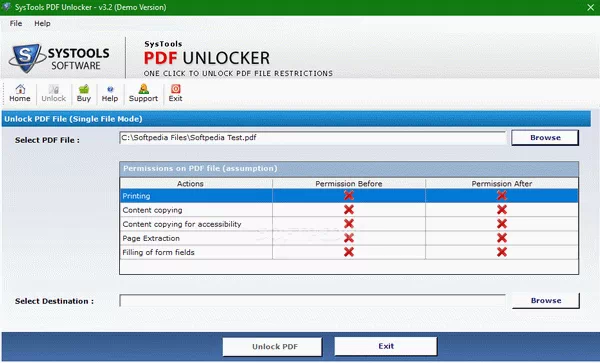Open the Support toolbar icon
This screenshot has width=600, height=363.
pos(143,93)
